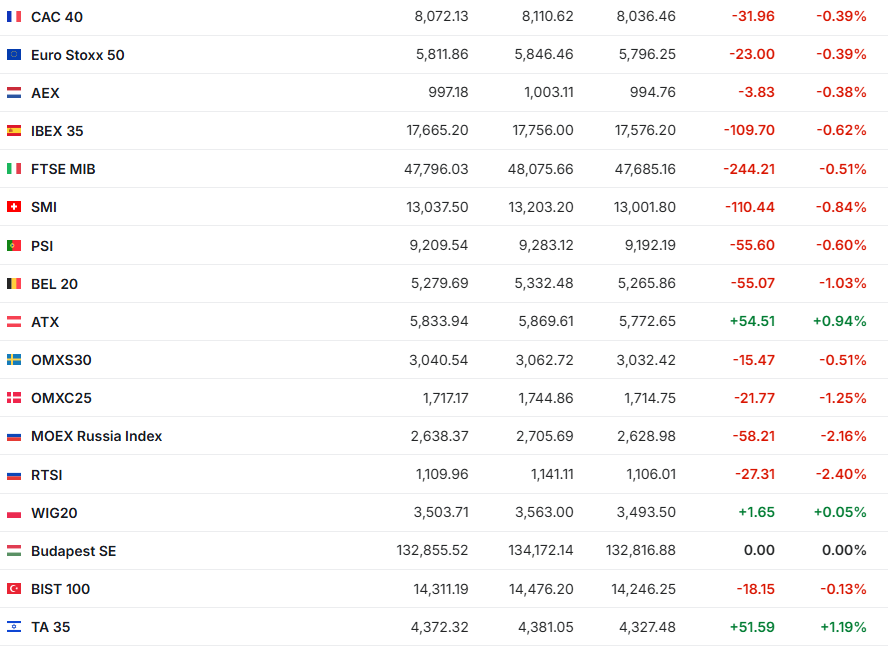Click the Spain flag icon beside IBEX 35
Screen dimensions: 888x647
(14, 131)
